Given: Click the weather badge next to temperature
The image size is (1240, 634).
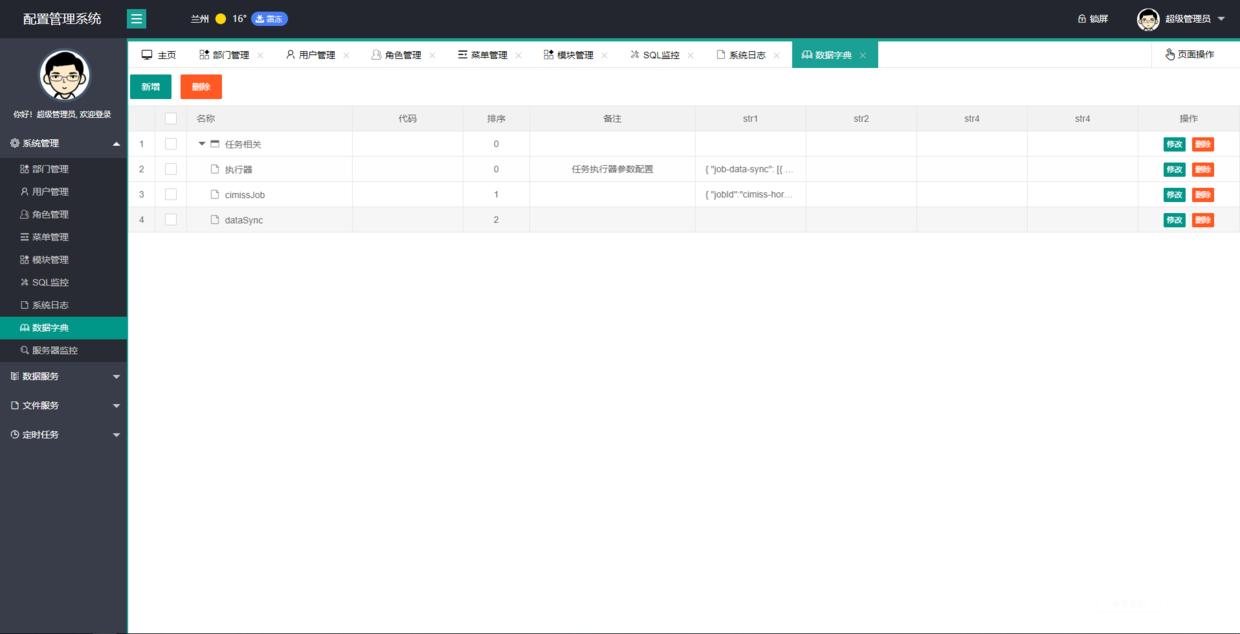Looking at the screenshot, I should click(269, 19).
